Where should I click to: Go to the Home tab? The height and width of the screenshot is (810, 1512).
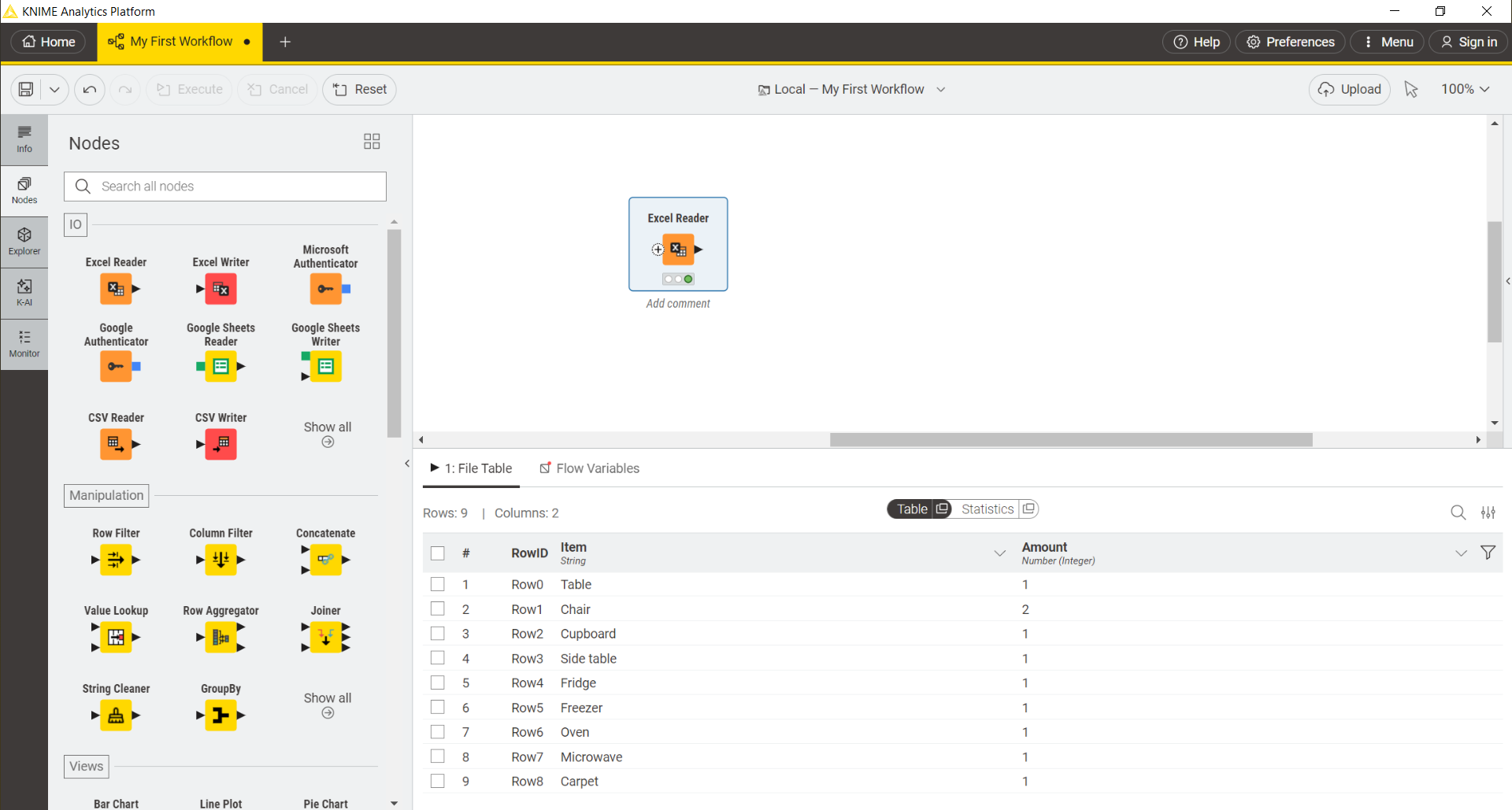pos(47,42)
